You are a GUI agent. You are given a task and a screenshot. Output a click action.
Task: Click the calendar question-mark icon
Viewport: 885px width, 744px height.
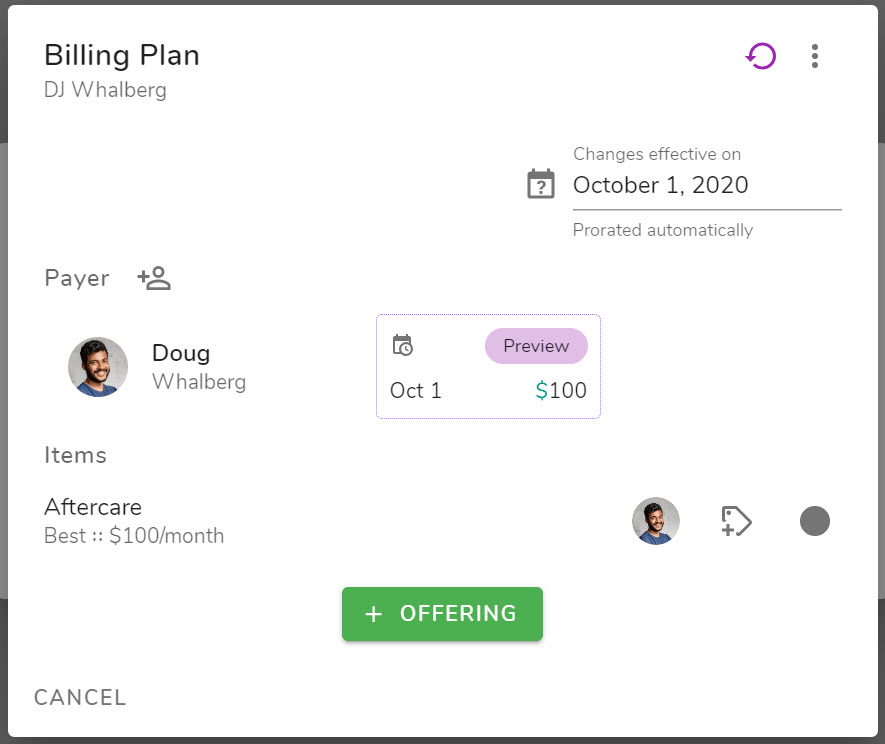541,184
